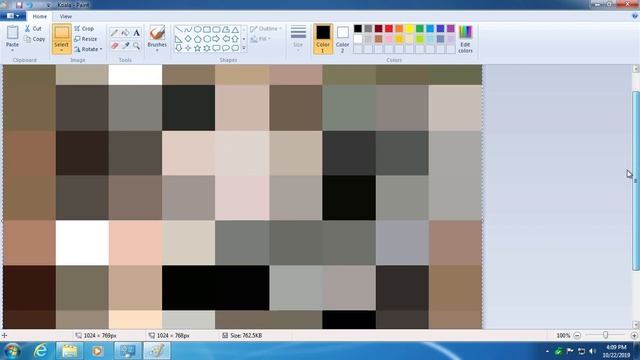Switch to the View ribbon tab
Viewport: 640px width, 360px height.
click(x=65, y=16)
